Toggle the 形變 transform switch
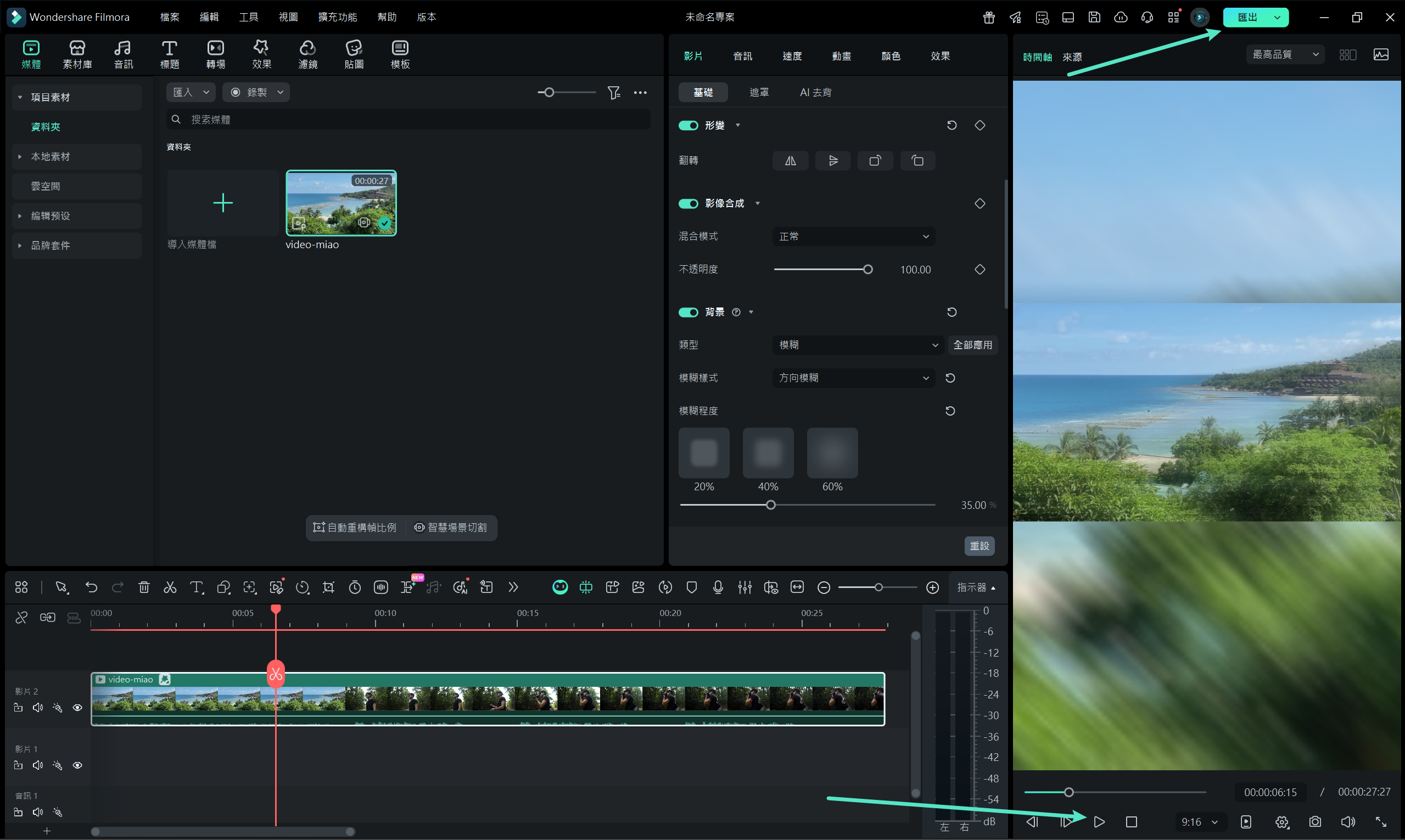The width and height of the screenshot is (1405, 840). tap(688, 126)
